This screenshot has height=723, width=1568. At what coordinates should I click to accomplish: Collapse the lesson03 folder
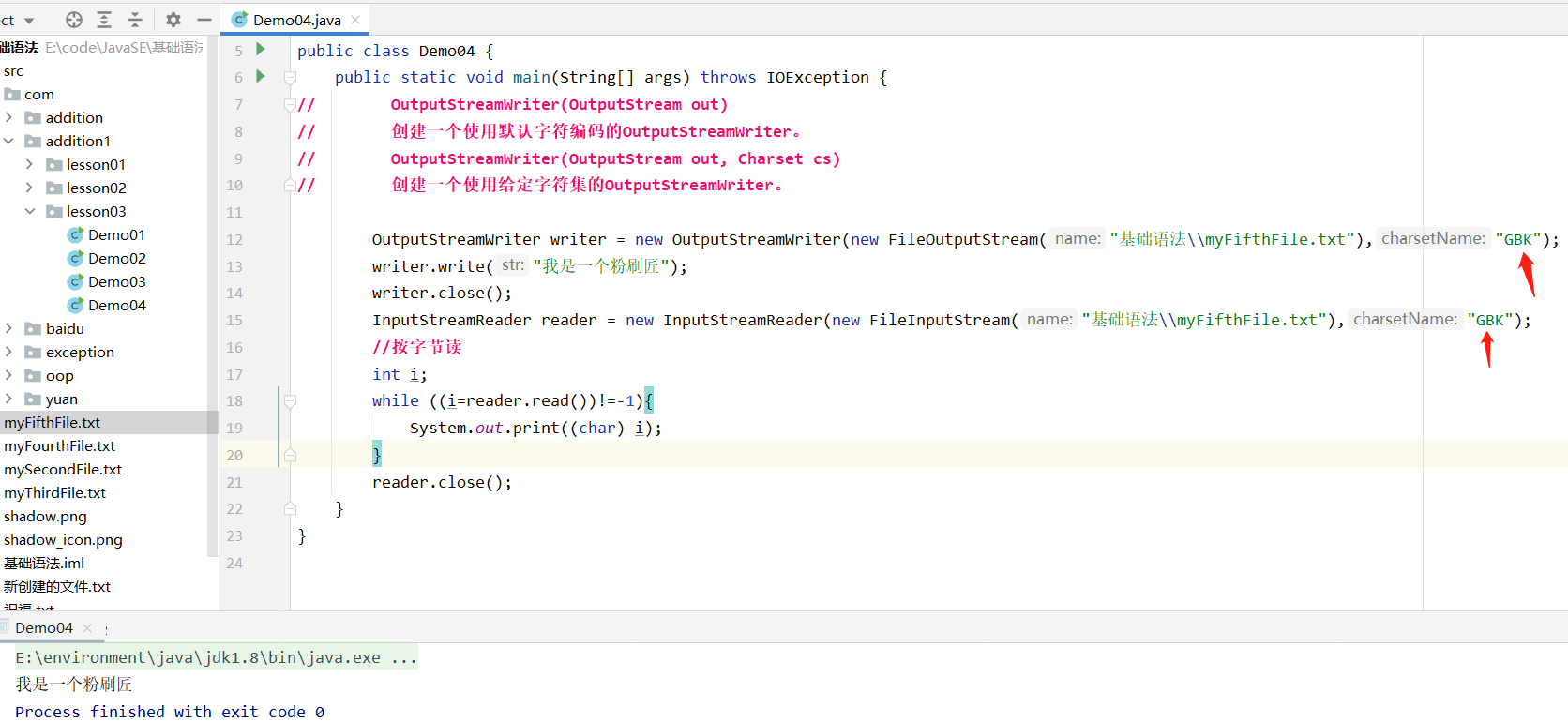pyautogui.click(x=30, y=211)
